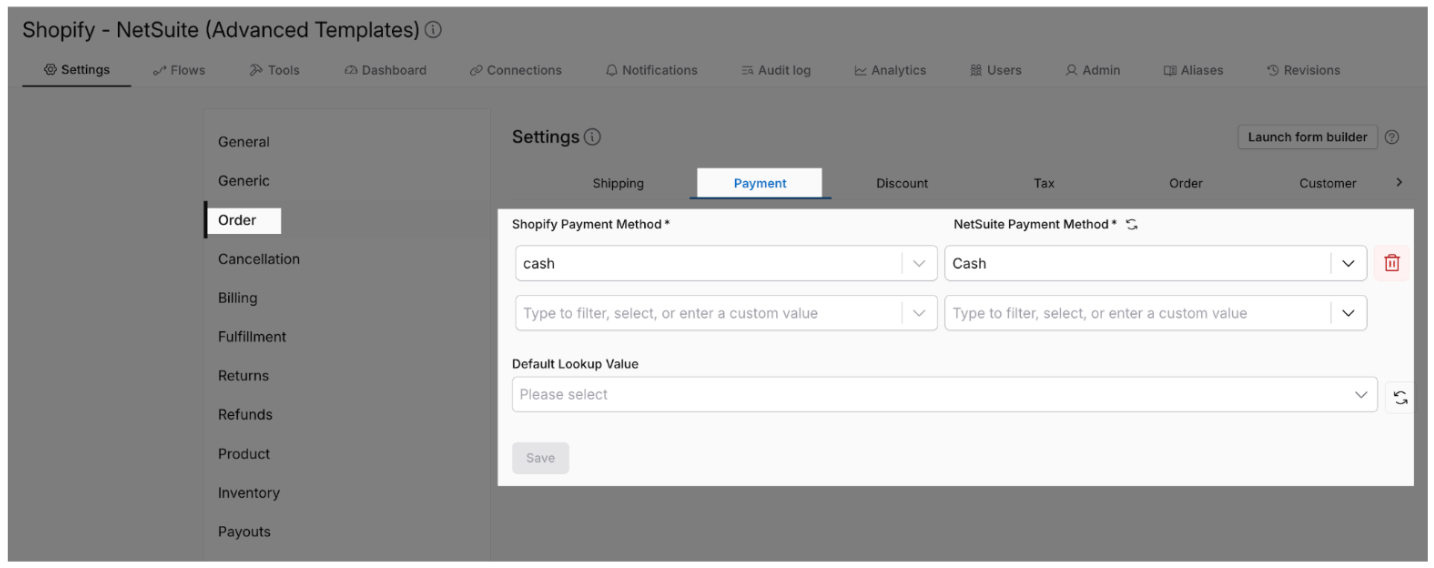The image size is (1434, 568).
Task: Open Fulfillment section in the sidebar
Action: tap(252, 337)
